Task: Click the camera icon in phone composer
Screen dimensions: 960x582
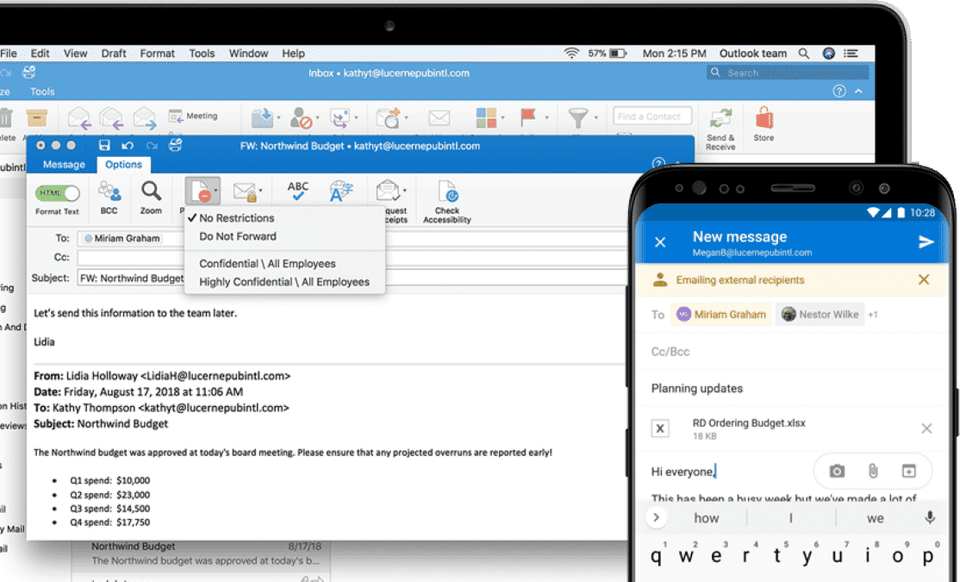Action: 837,471
